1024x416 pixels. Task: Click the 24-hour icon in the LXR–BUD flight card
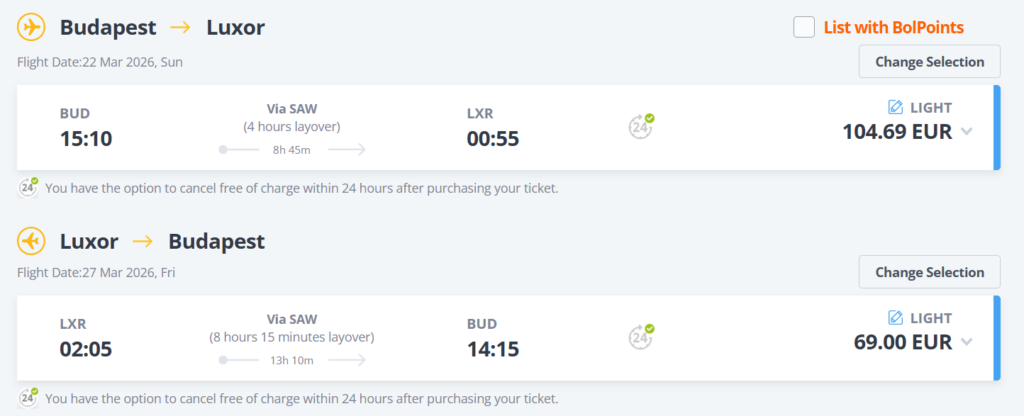coord(640,336)
